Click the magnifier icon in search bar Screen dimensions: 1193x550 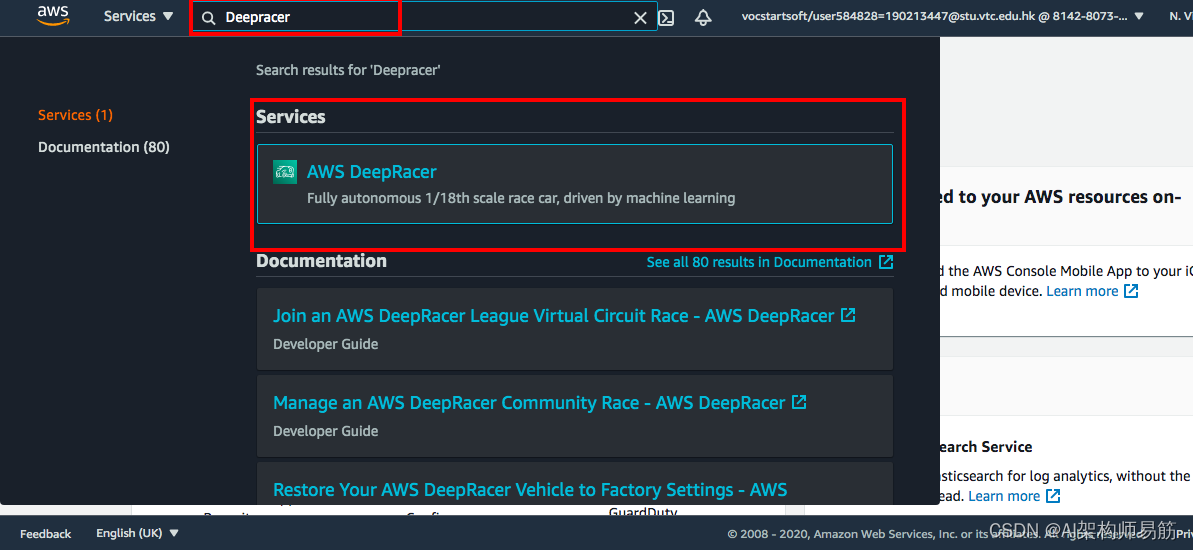tap(208, 17)
